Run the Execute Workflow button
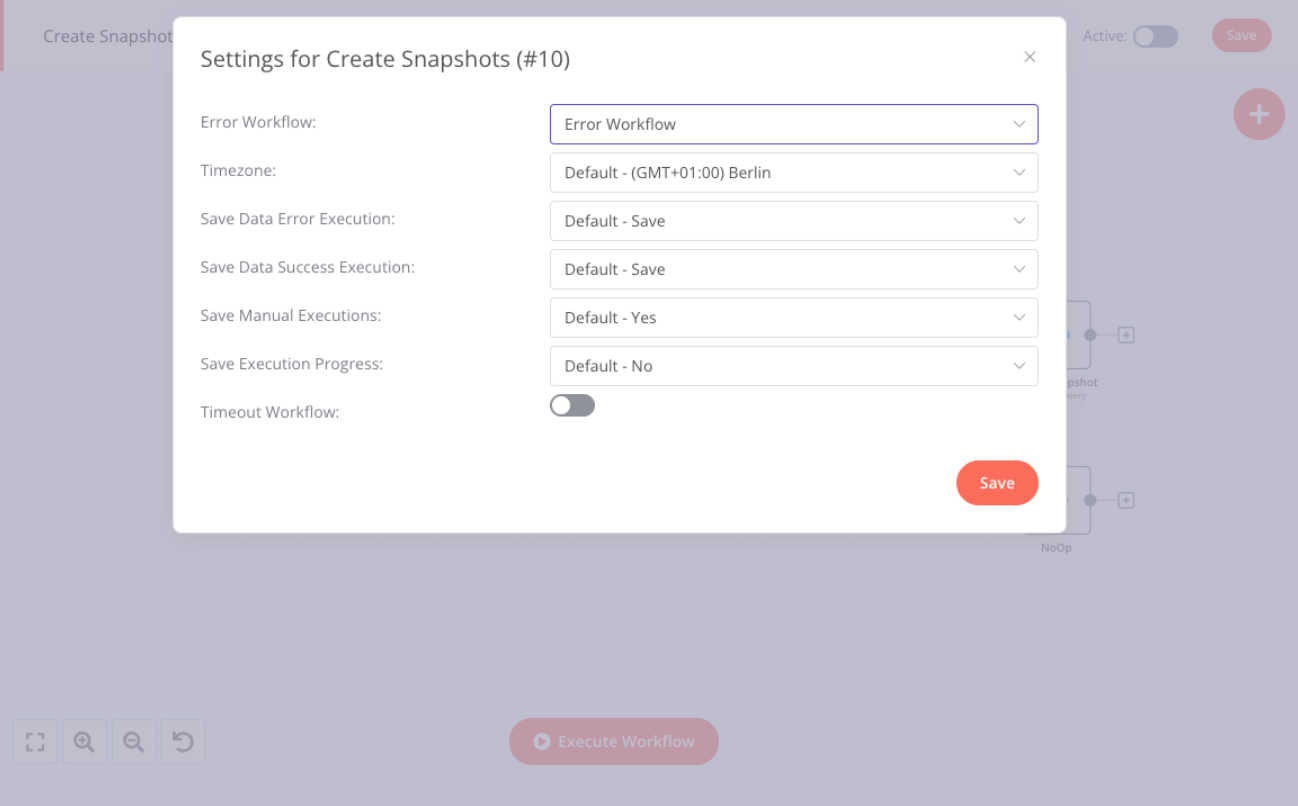 coord(613,741)
